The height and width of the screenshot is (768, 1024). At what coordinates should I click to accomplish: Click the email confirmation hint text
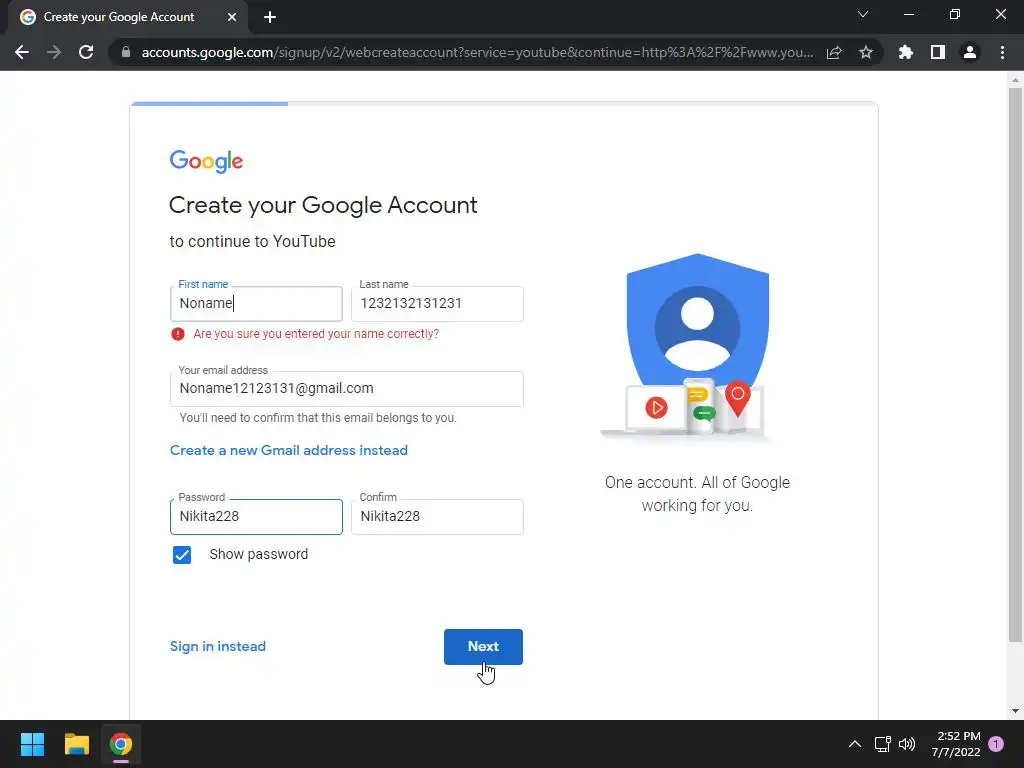tap(318, 418)
